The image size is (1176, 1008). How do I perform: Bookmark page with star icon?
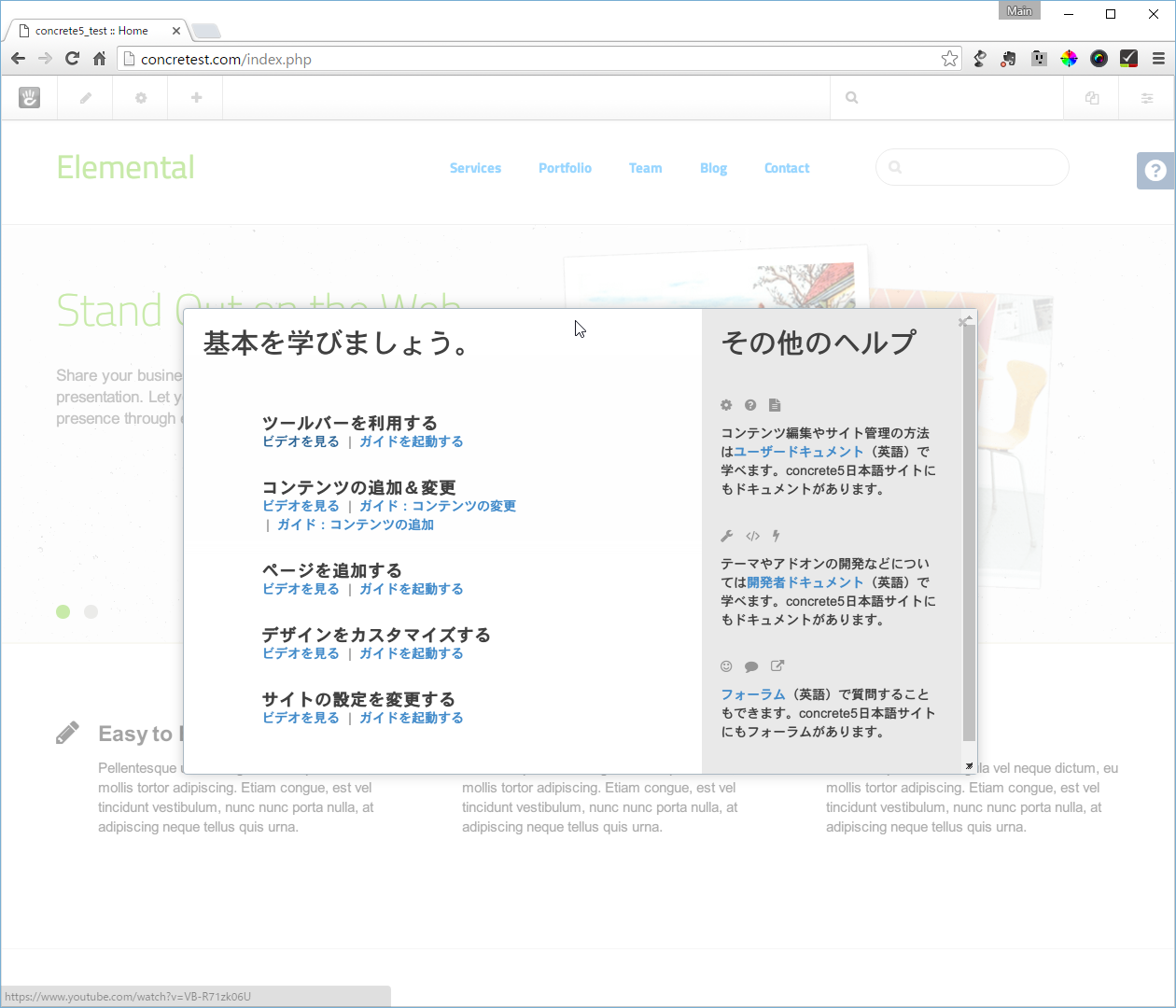point(949,59)
